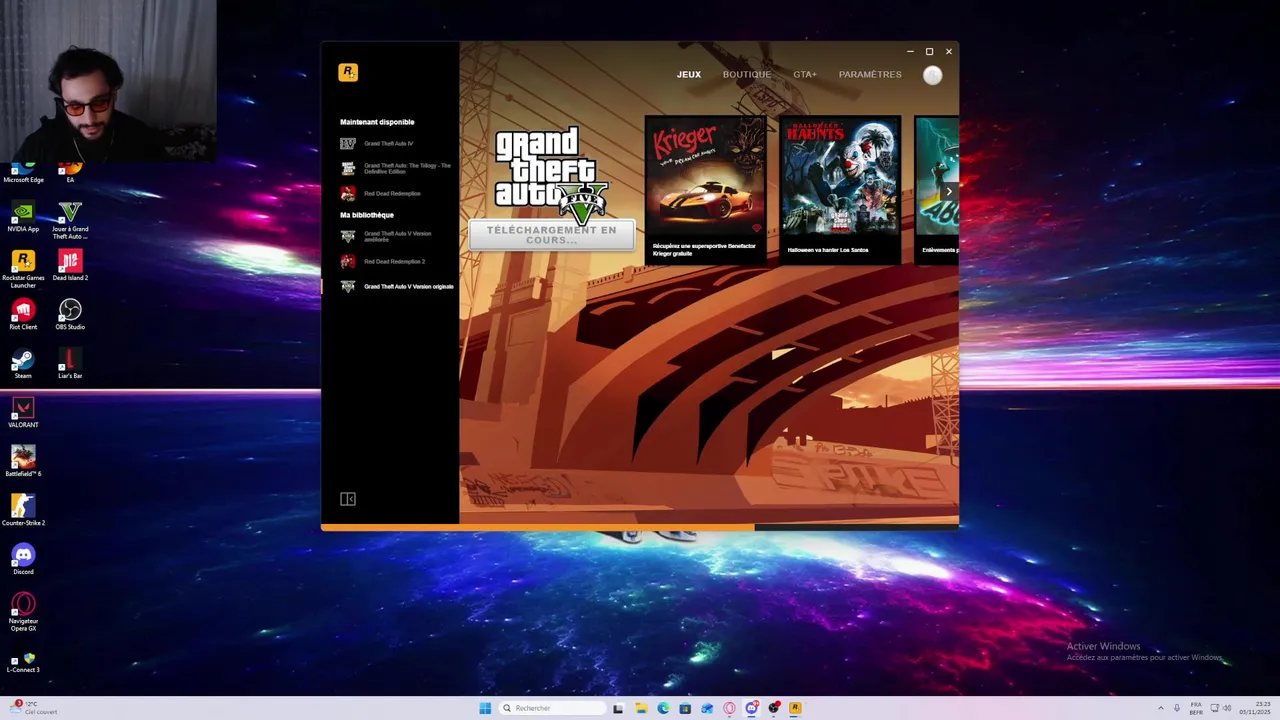
Task: Open Discord from the taskbar
Action: [751, 708]
